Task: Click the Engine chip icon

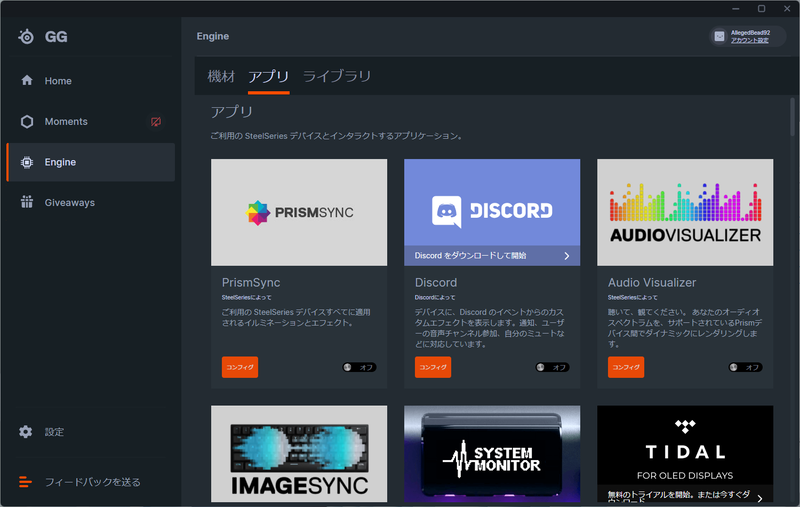Action: pyautogui.click(x=27, y=162)
